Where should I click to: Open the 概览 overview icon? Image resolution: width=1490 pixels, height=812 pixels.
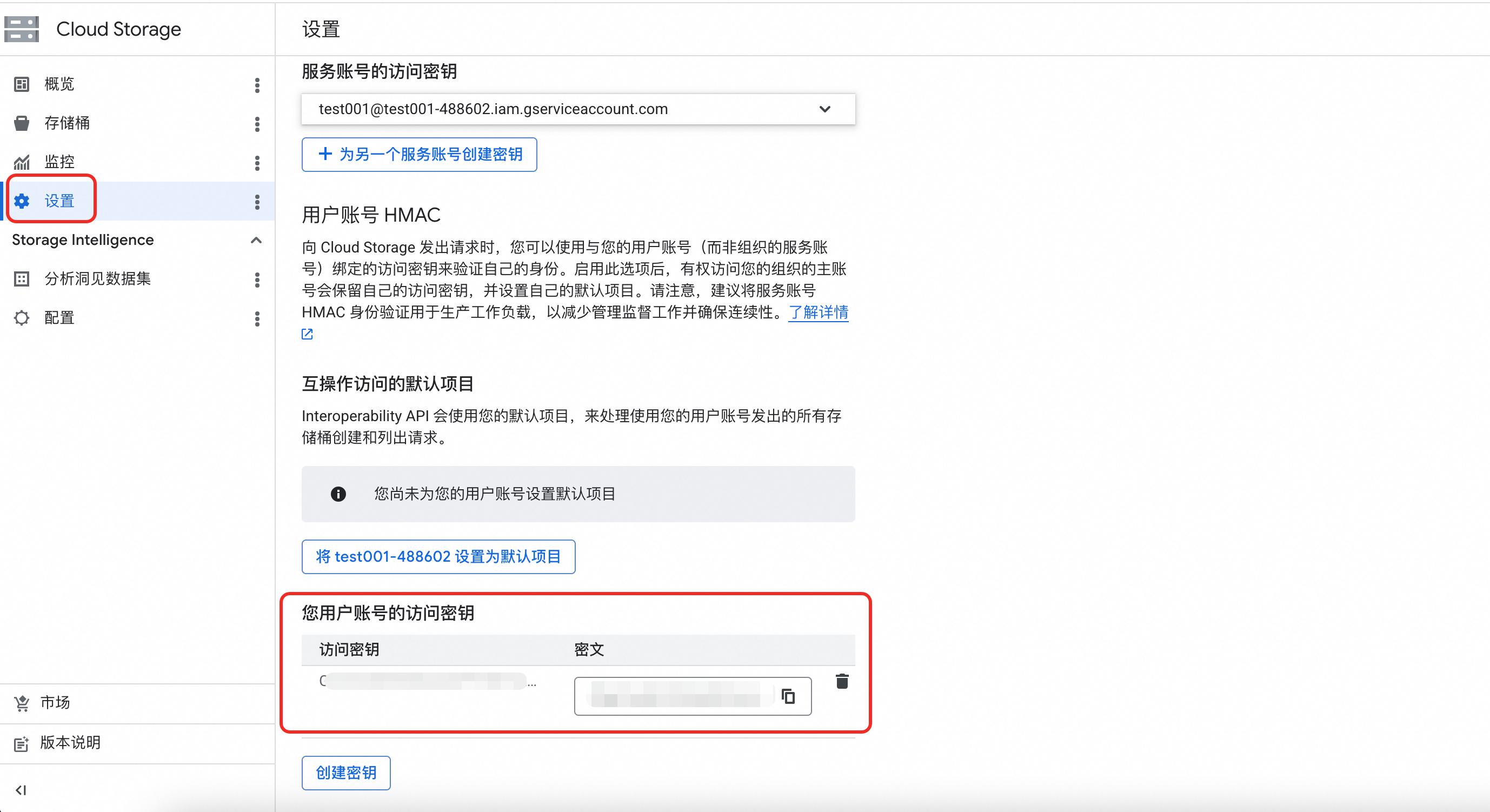tap(22, 84)
